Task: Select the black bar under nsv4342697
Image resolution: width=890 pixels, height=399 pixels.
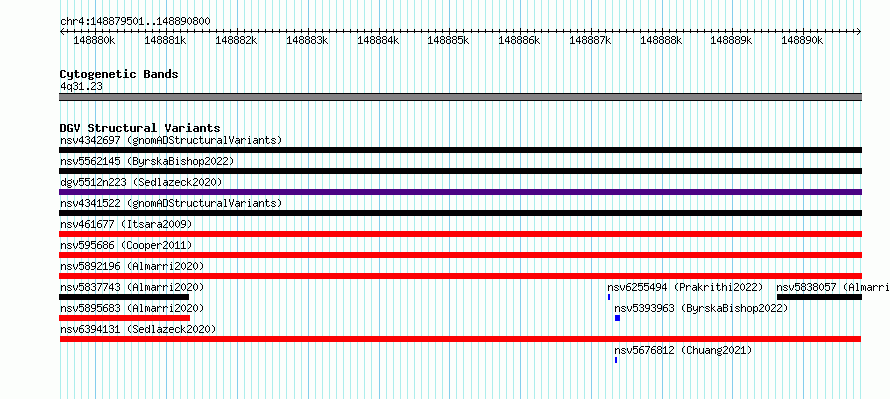Action: [460, 150]
